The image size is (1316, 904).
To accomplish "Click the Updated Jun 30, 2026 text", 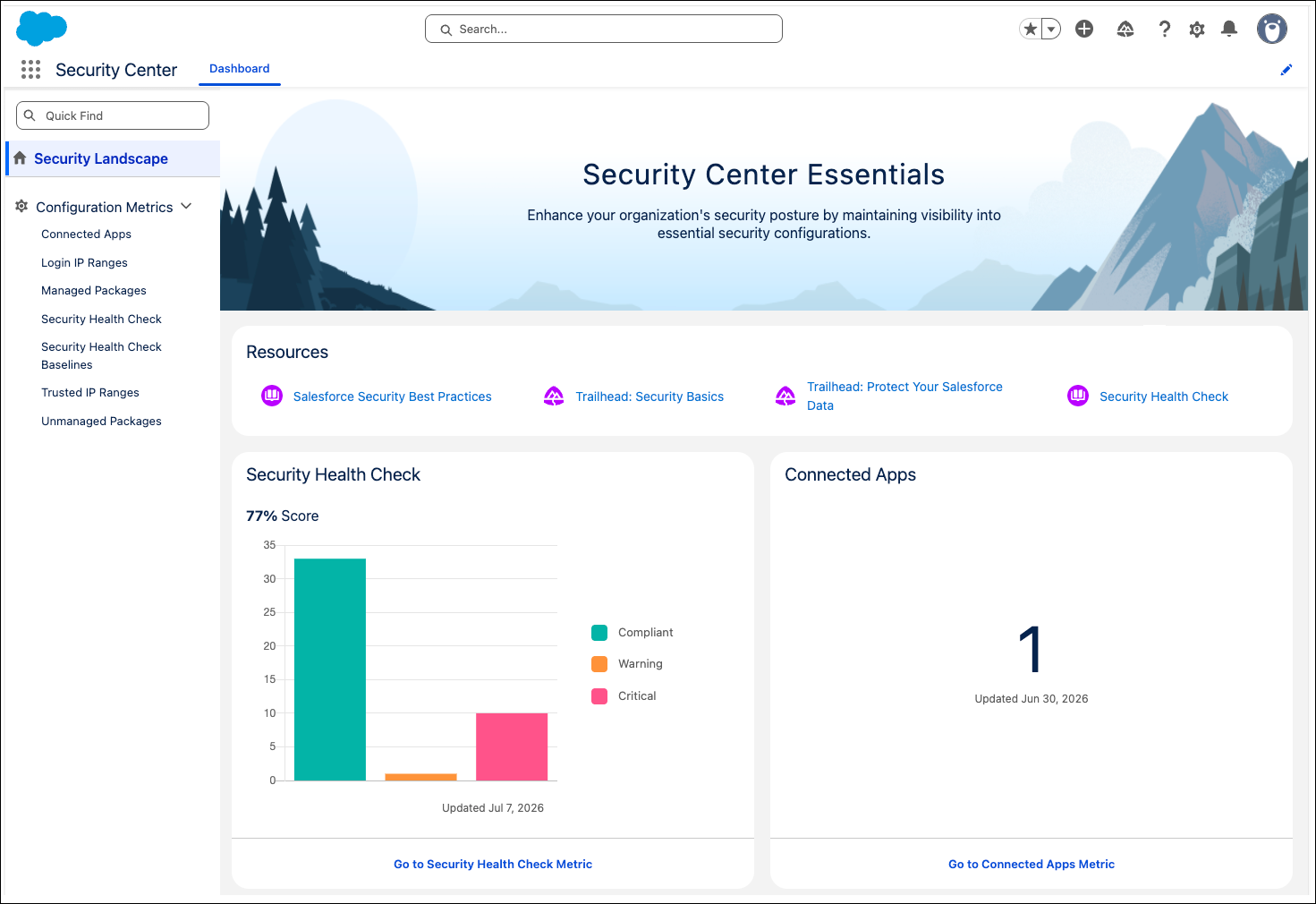I will [1032, 699].
